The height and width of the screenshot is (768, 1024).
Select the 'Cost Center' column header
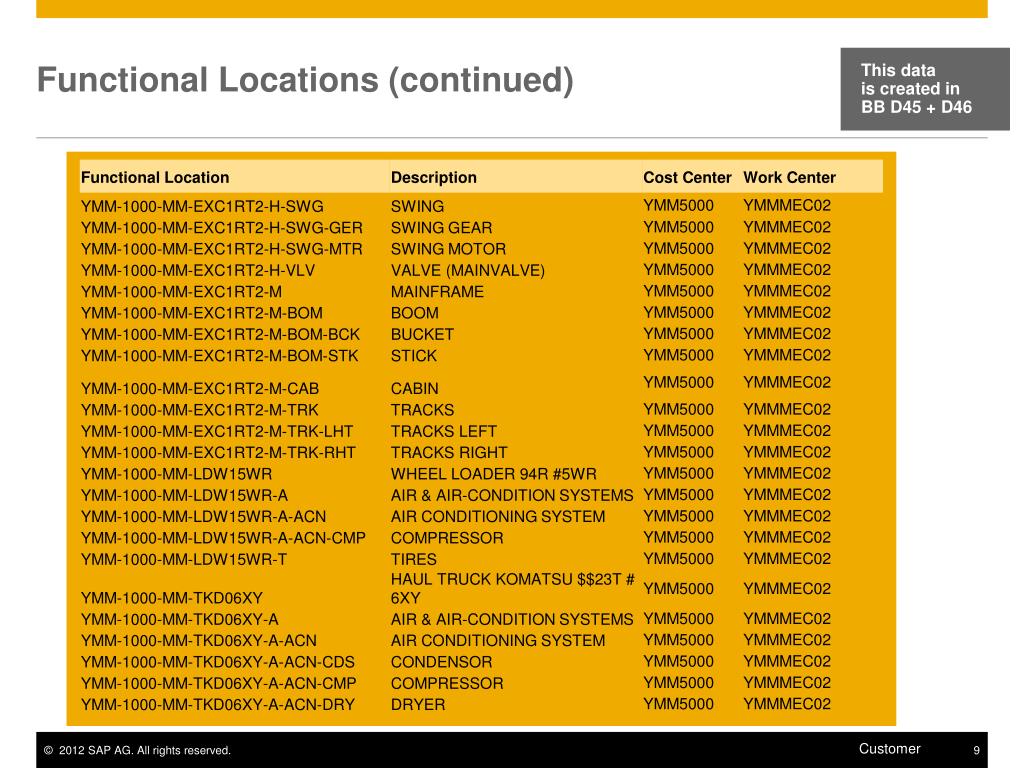click(x=687, y=178)
